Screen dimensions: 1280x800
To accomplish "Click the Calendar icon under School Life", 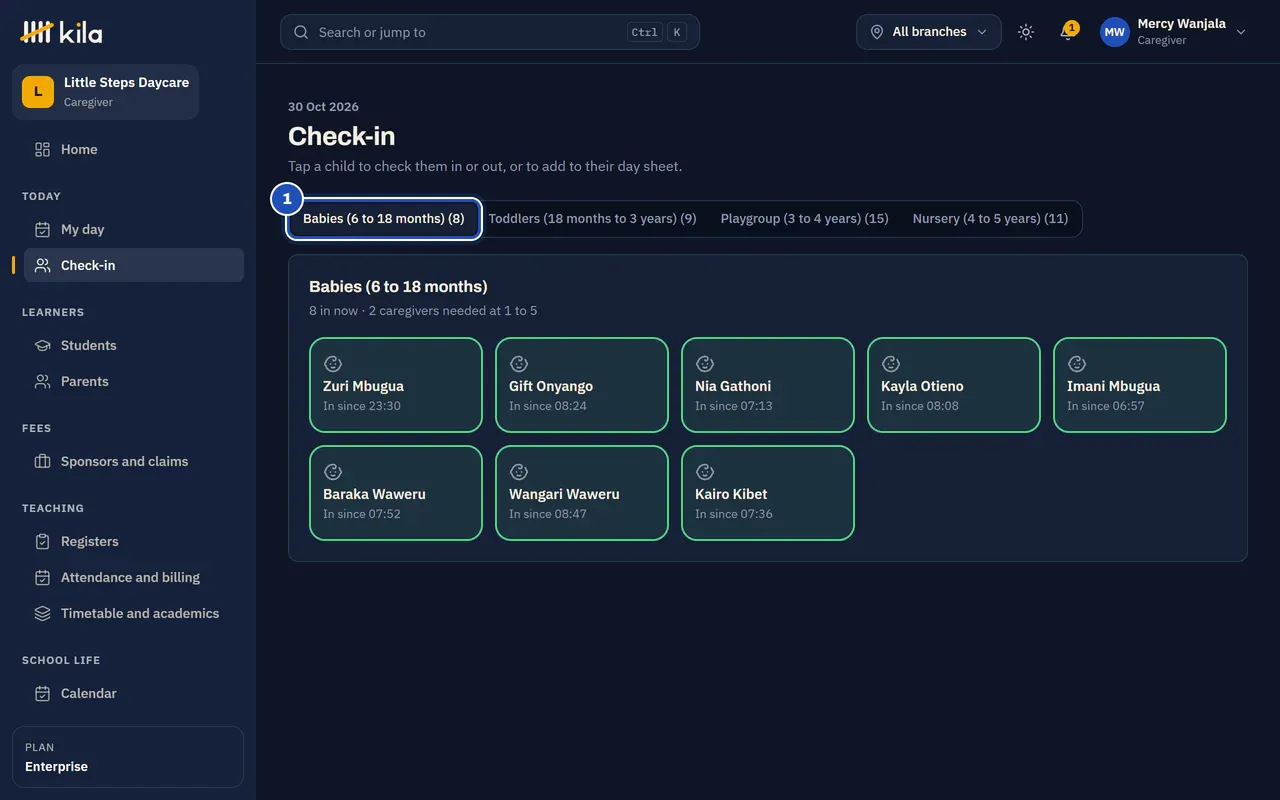I will point(42,693).
